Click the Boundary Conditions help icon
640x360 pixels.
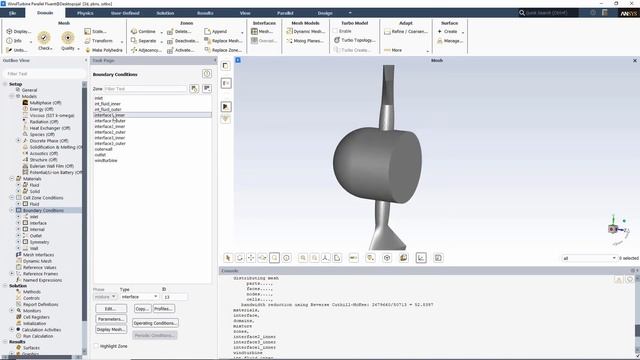[207, 74]
